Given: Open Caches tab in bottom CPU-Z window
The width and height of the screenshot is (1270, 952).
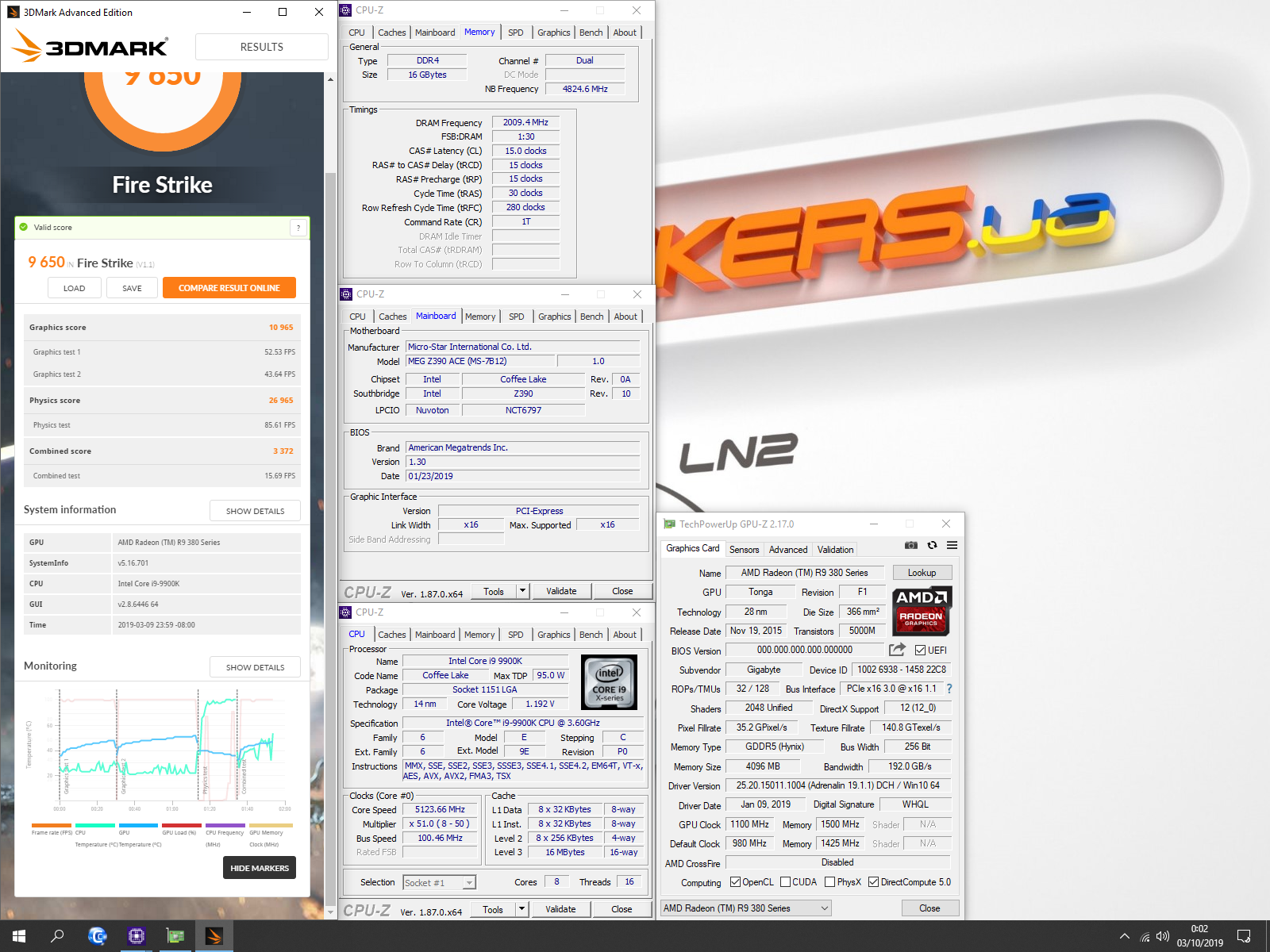Looking at the screenshot, I should [x=391, y=635].
